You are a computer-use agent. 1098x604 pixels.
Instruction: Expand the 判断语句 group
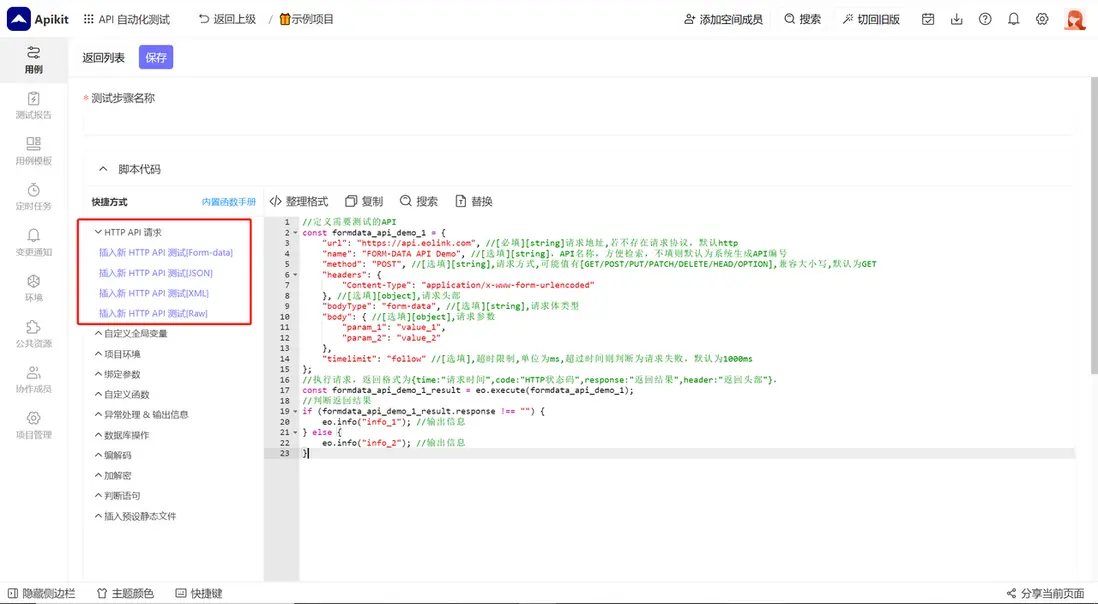118,496
